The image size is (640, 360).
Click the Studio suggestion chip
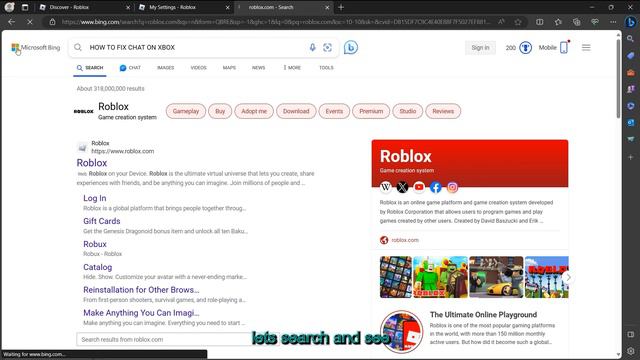(408, 111)
